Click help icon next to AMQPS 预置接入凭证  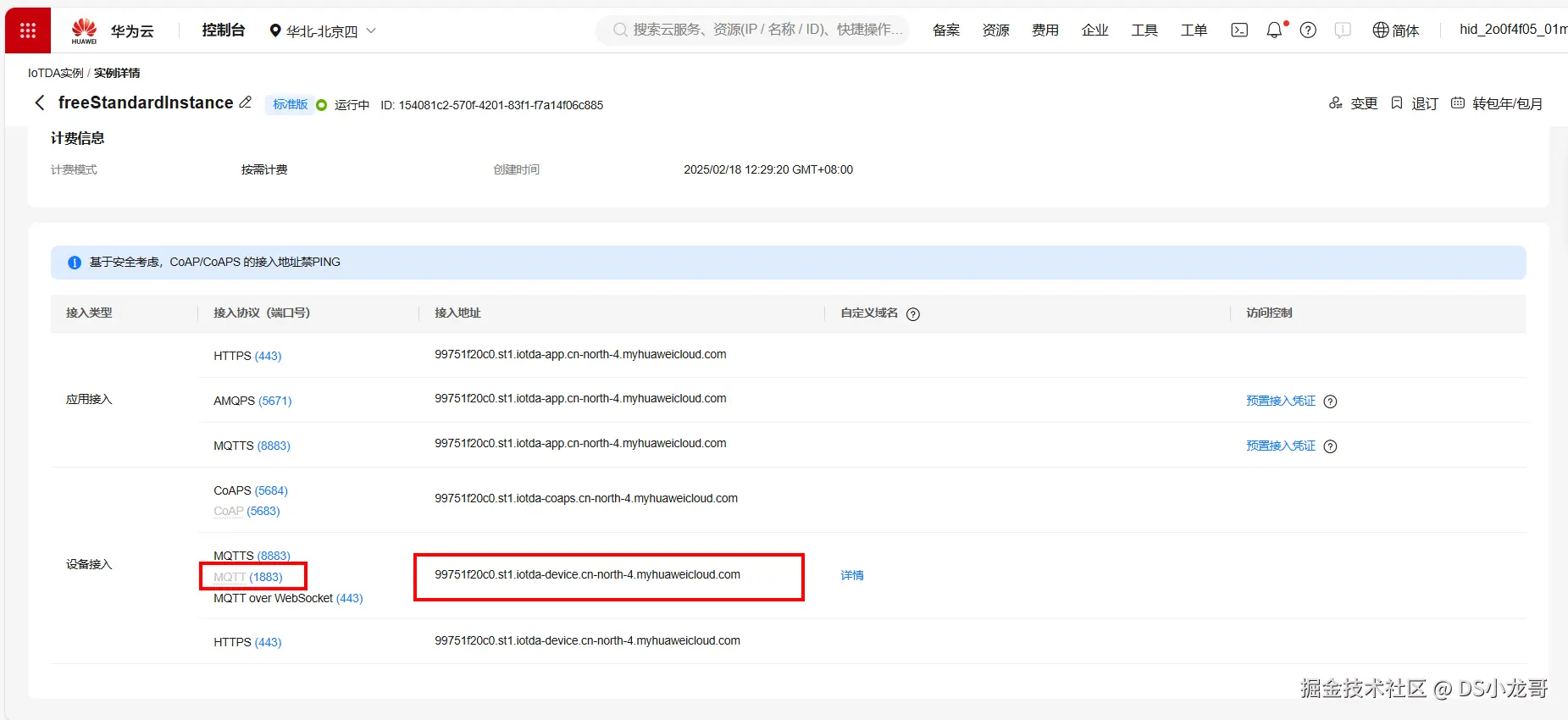(1330, 402)
